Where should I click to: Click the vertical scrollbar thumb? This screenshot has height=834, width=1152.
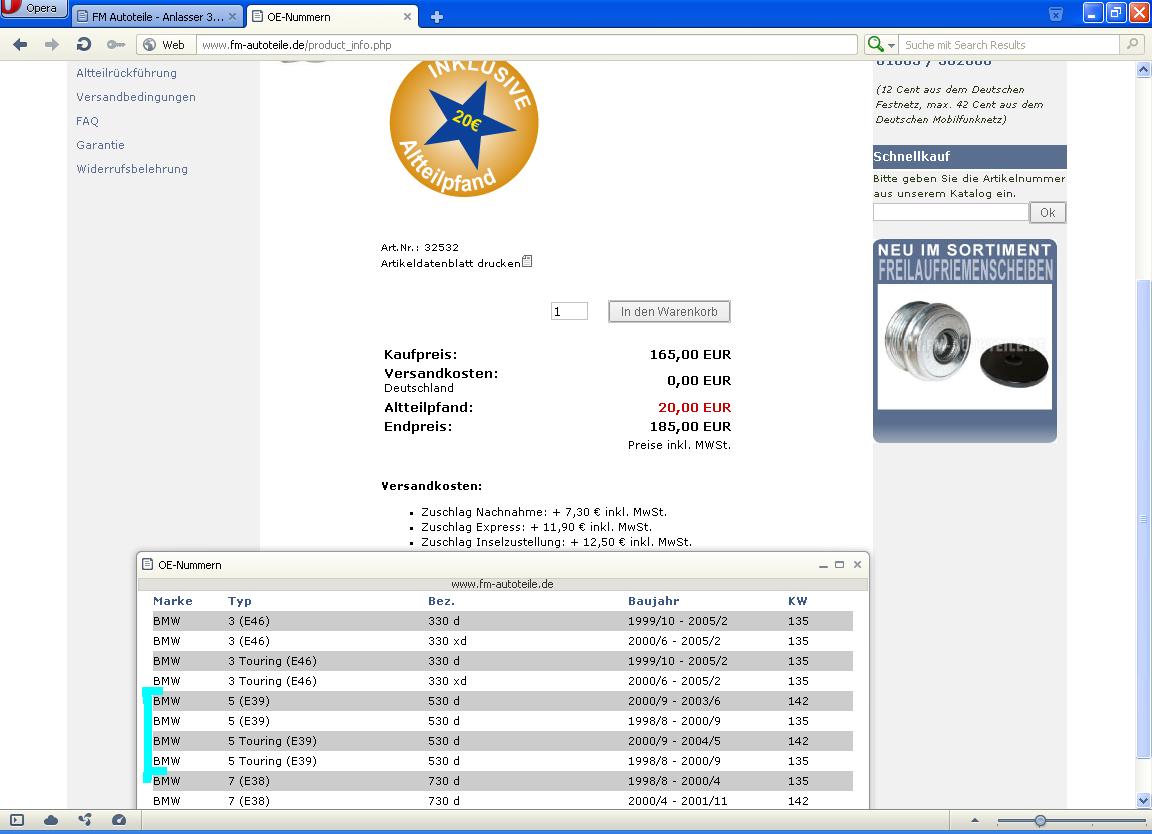pos(1143,518)
